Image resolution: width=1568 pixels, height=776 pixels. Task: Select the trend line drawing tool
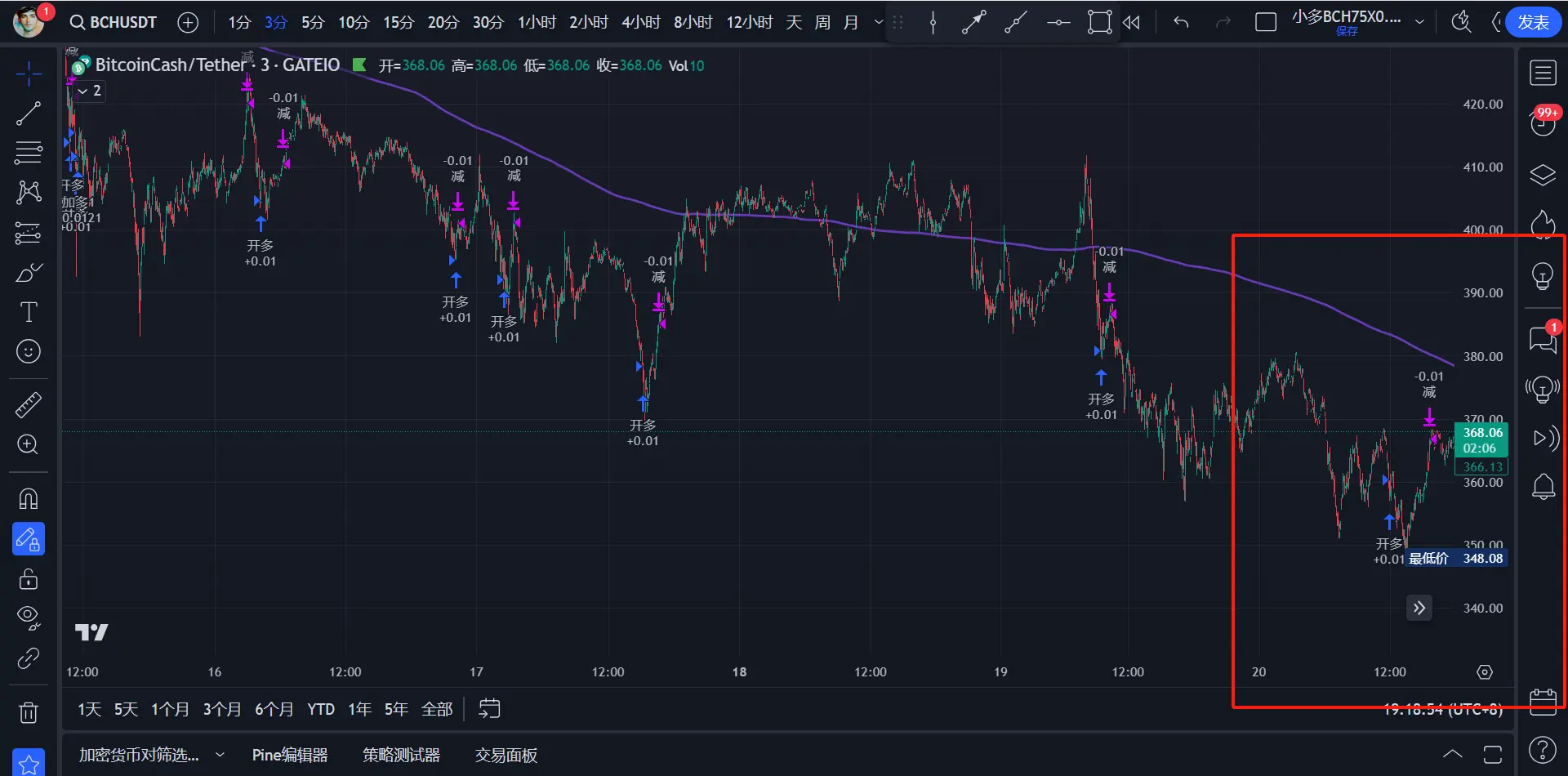29,114
